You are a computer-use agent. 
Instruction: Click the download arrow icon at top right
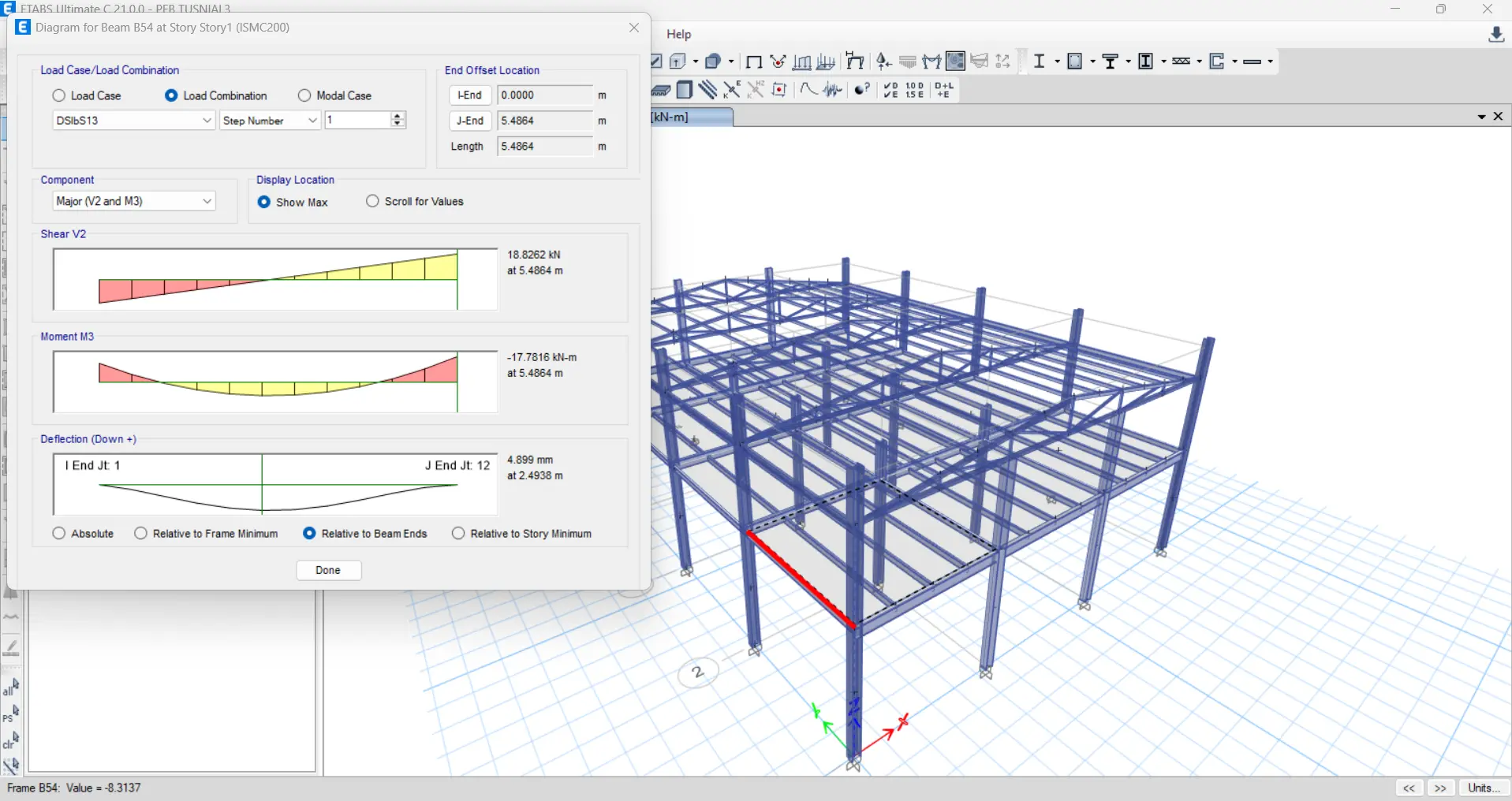1496,35
